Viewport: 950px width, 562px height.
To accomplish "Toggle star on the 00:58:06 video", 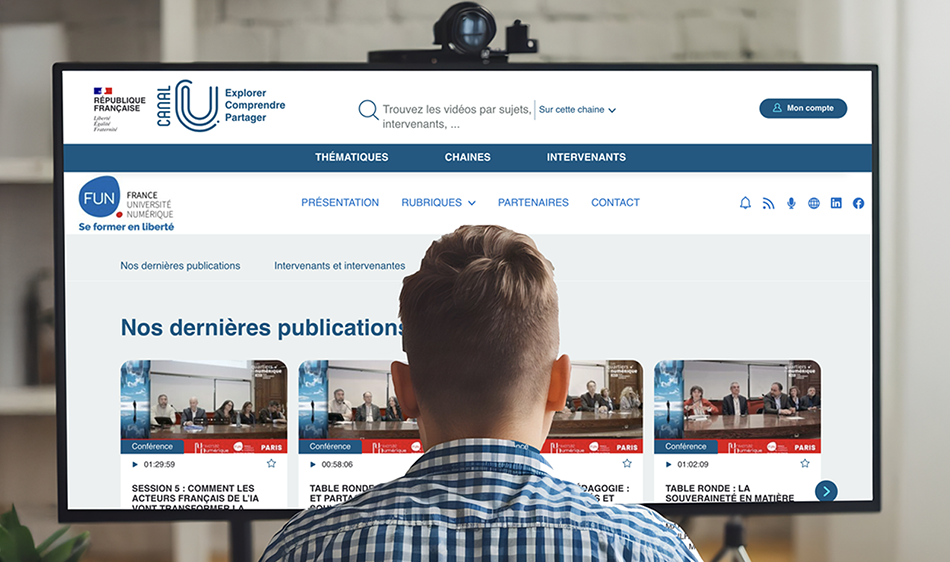I will (x=449, y=464).
